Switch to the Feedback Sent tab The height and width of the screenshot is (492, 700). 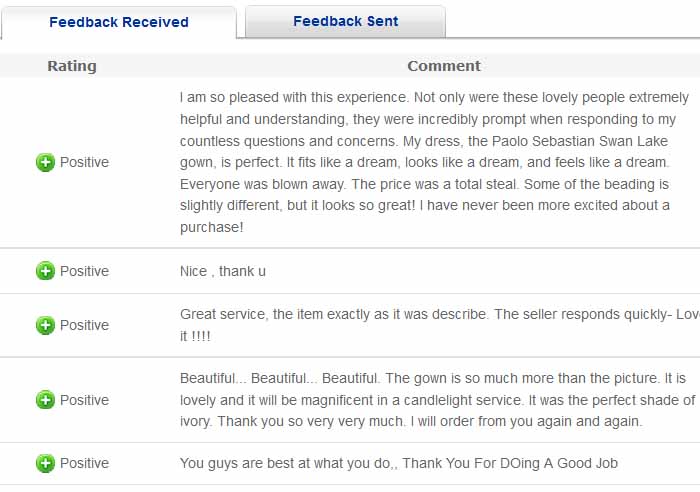point(345,21)
